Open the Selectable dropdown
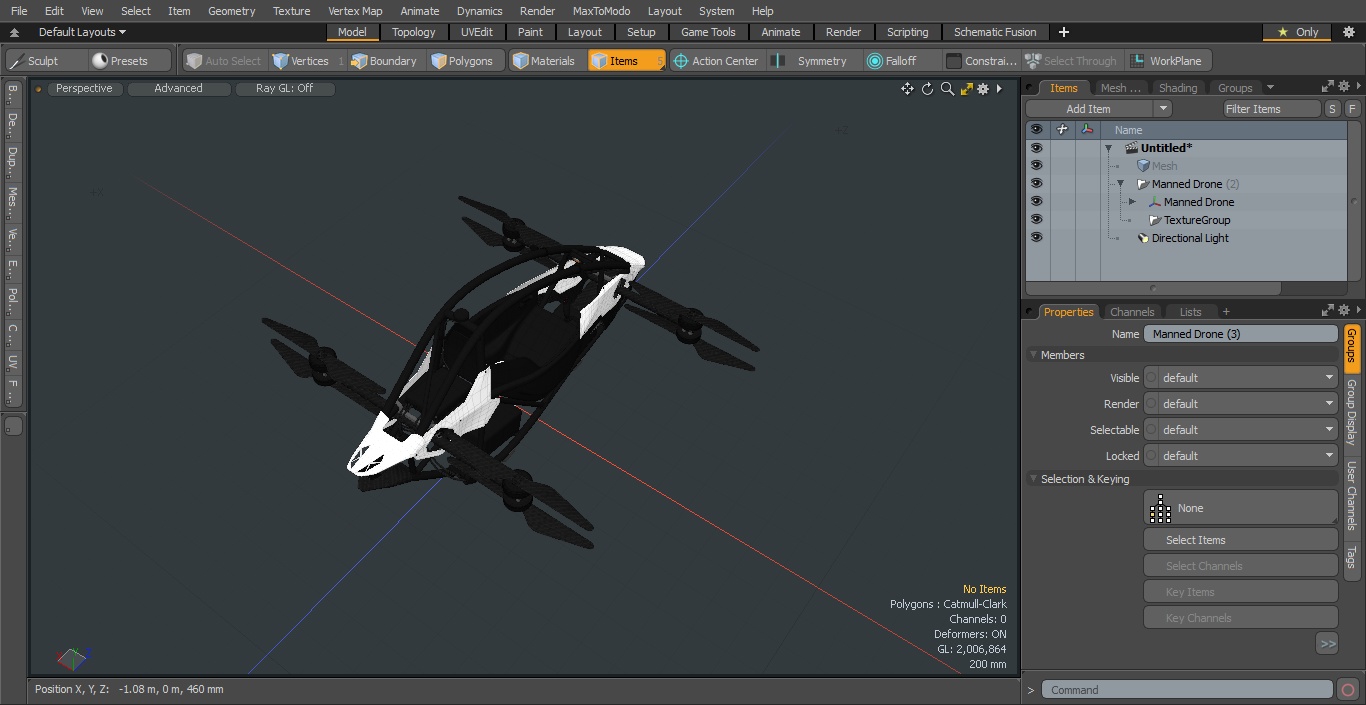Screen dimensions: 1366x705 coord(1240,430)
